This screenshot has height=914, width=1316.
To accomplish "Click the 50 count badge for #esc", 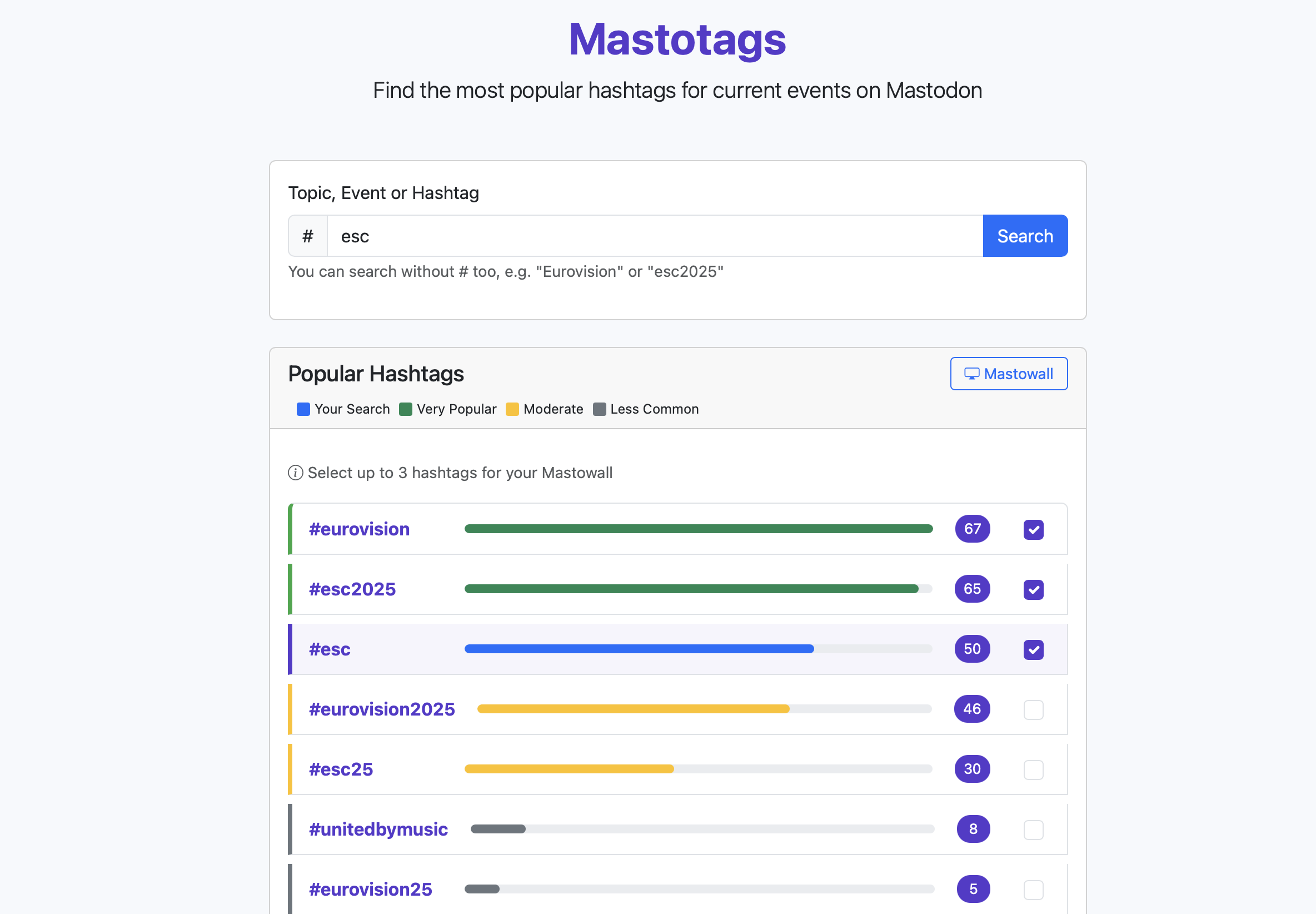I will point(972,649).
